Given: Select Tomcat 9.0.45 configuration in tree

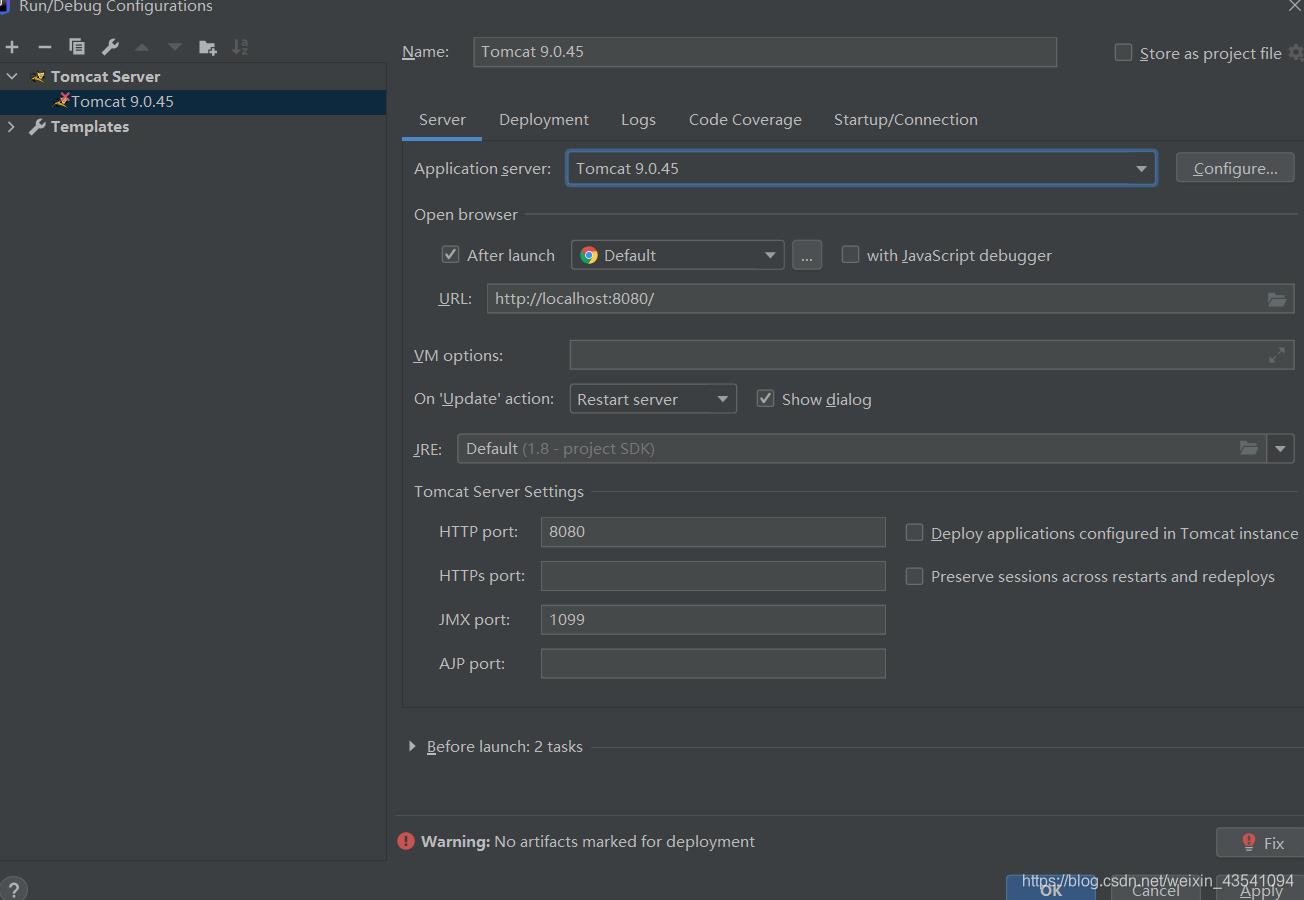Looking at the screenshot, I should [x=193, y=102].
